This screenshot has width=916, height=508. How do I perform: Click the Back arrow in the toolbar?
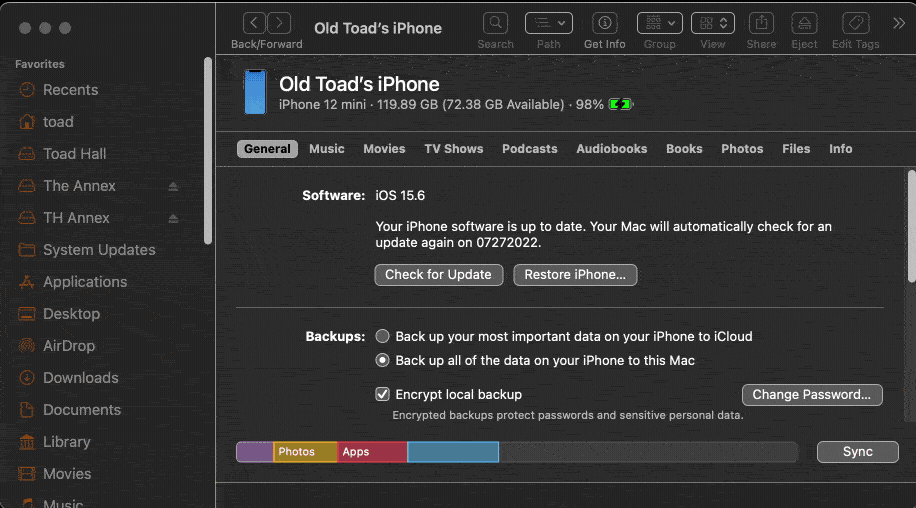click(254, 23)
